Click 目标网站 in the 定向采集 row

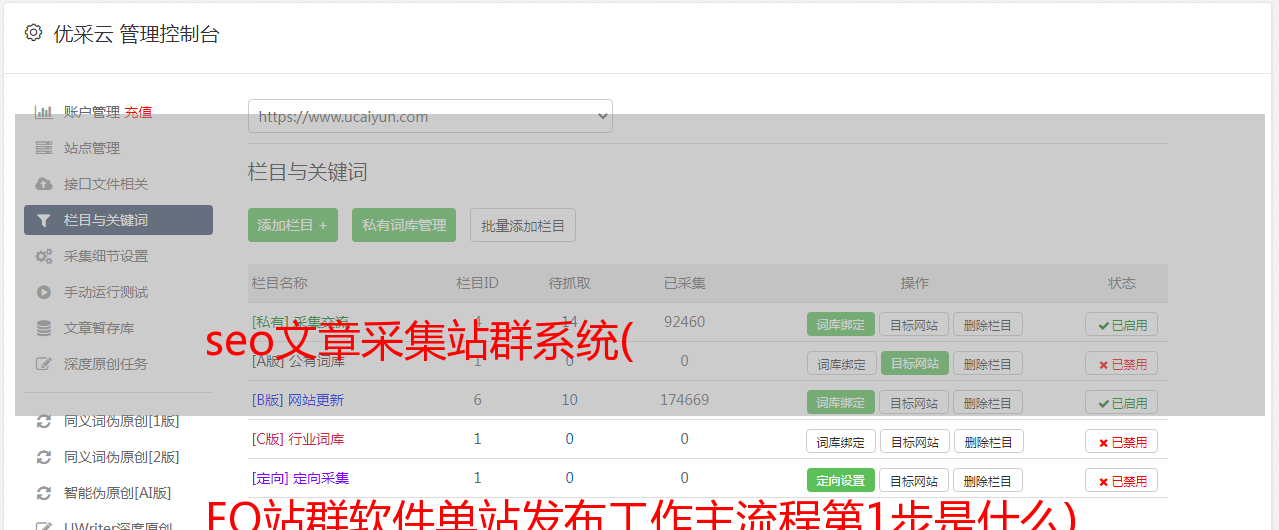914,480
